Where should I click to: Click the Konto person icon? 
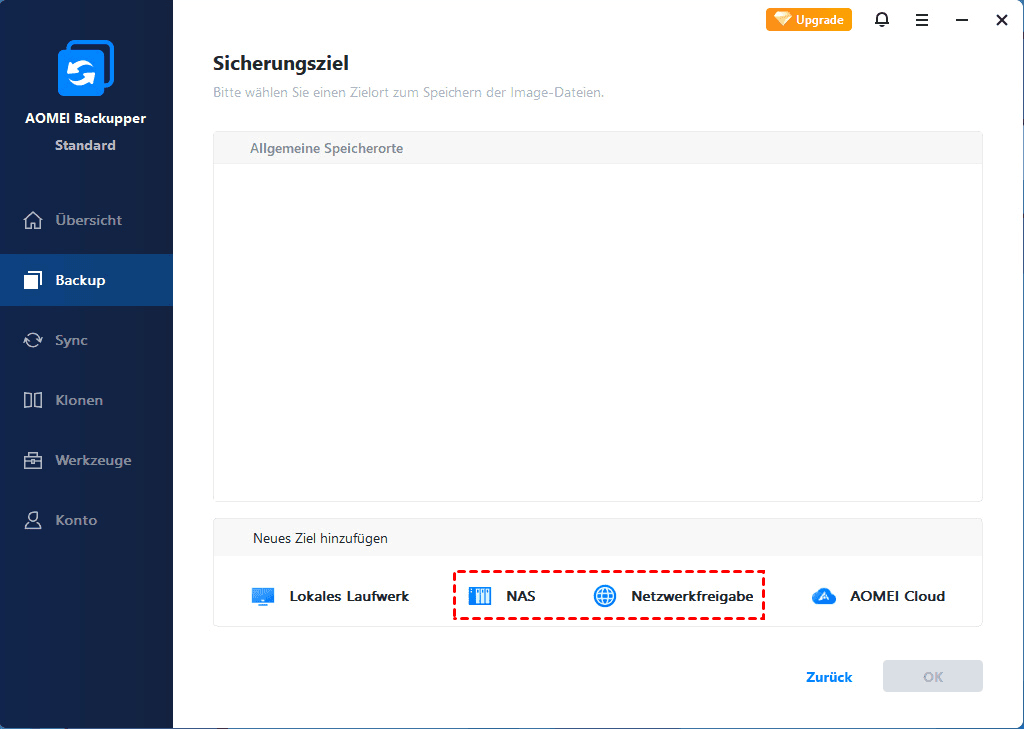point(33,520)
